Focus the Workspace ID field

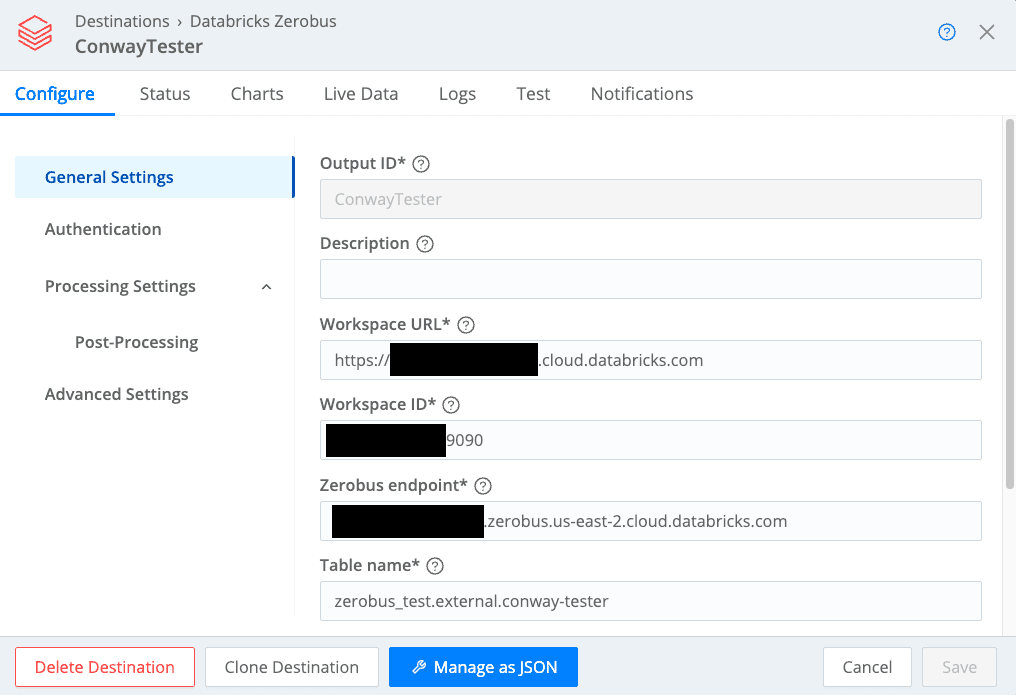[x=651, y=440]
